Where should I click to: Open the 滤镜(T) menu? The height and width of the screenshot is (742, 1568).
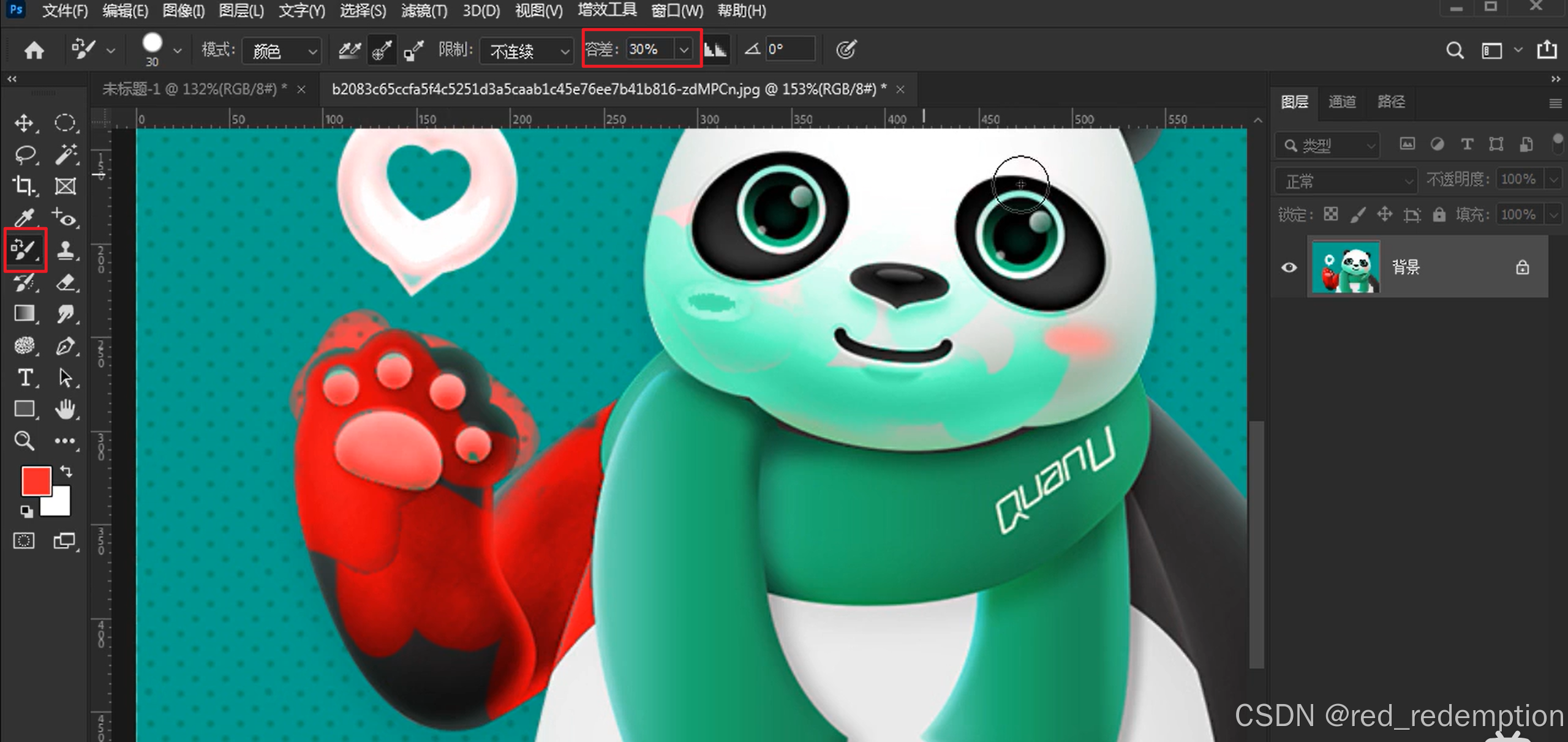pos(424,10)
